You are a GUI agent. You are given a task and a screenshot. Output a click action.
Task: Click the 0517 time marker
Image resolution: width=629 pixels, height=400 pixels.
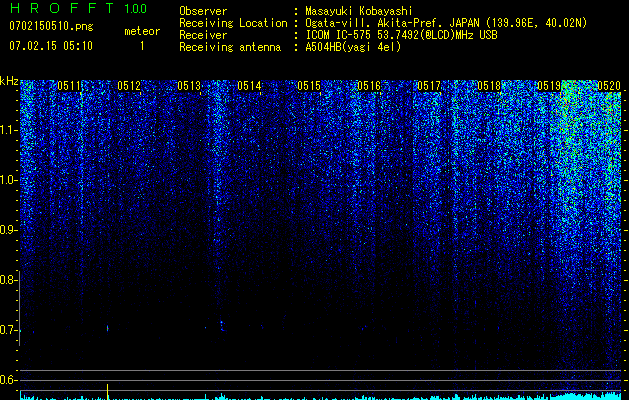[429, 86]
